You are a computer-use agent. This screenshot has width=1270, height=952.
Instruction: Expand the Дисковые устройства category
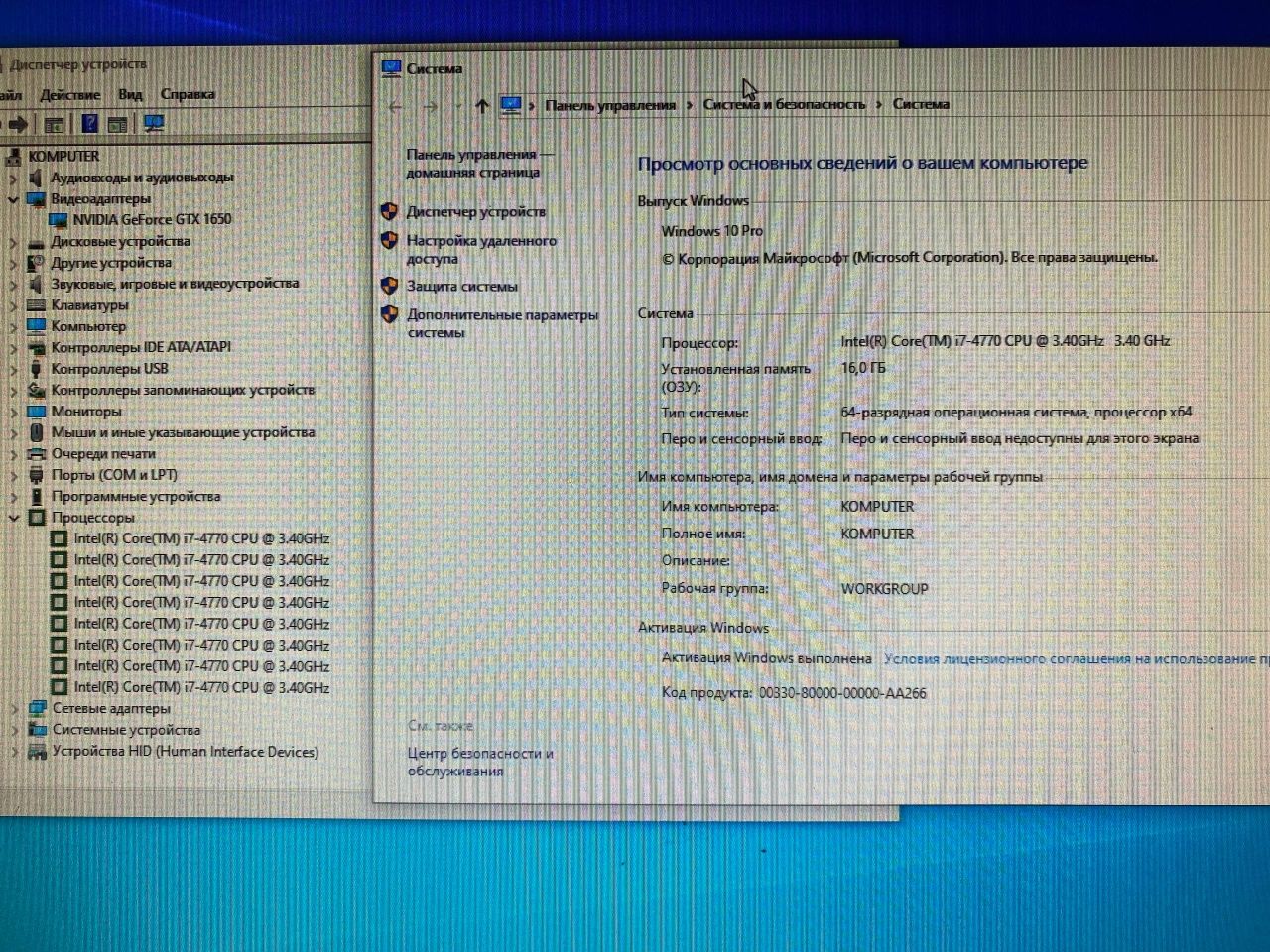pyautogui.click(x=14, y=242)
